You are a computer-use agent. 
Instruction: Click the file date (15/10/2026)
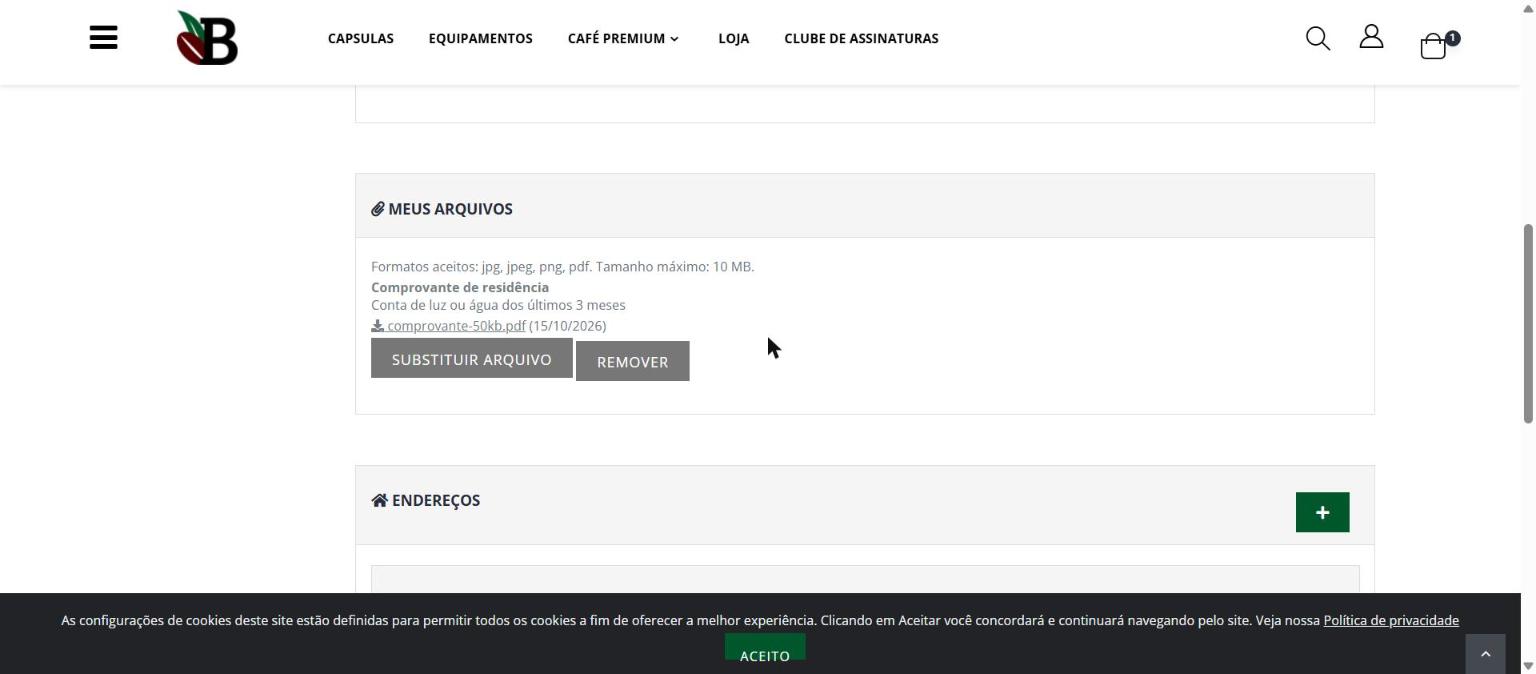[x=568, y=326]
